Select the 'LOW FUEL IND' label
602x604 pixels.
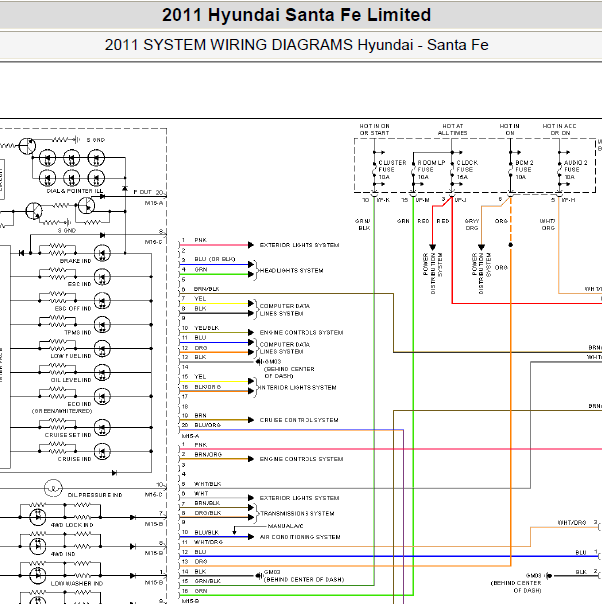coord(70,356)
